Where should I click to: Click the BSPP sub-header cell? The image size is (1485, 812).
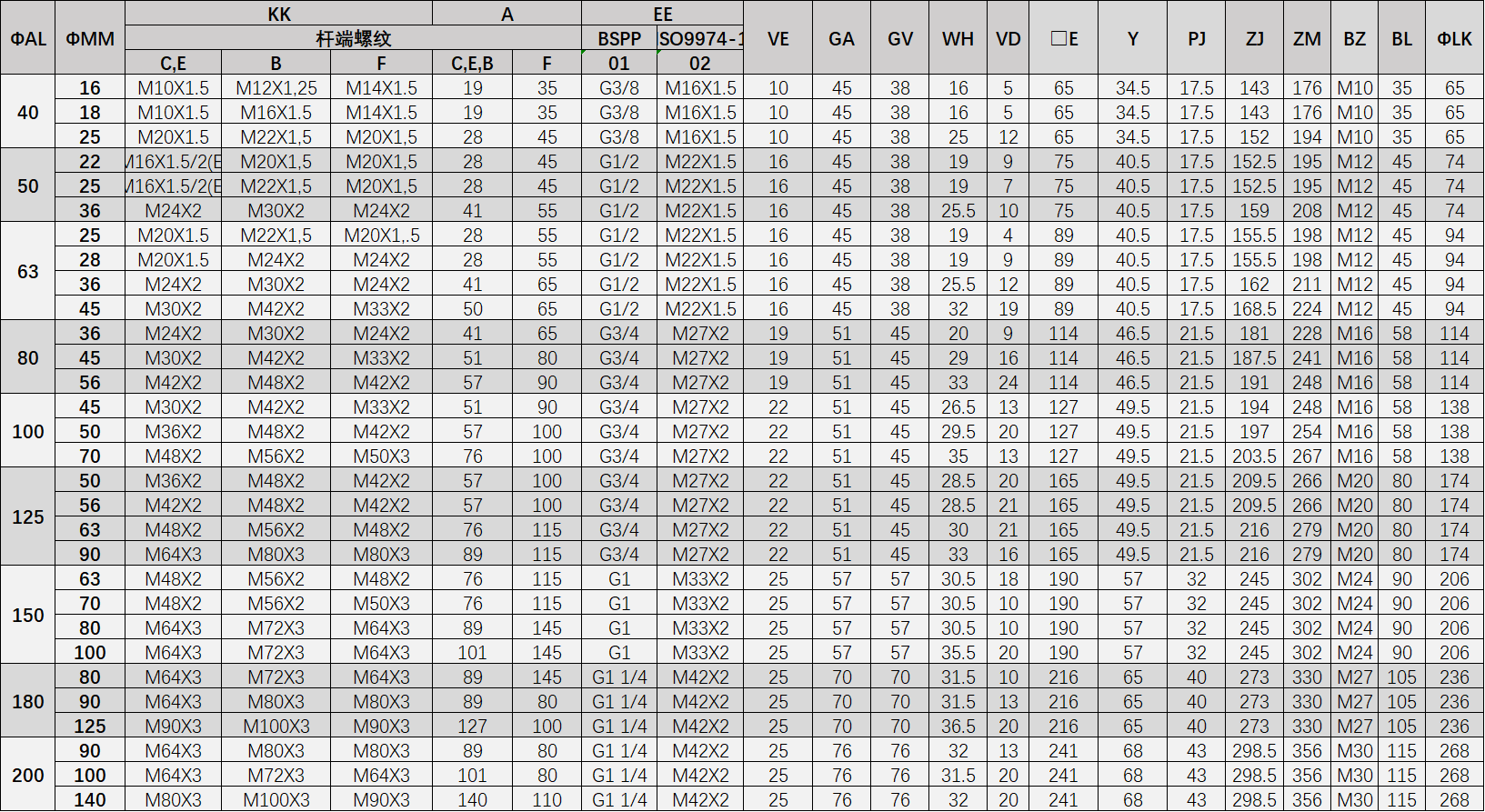[619, 38]
